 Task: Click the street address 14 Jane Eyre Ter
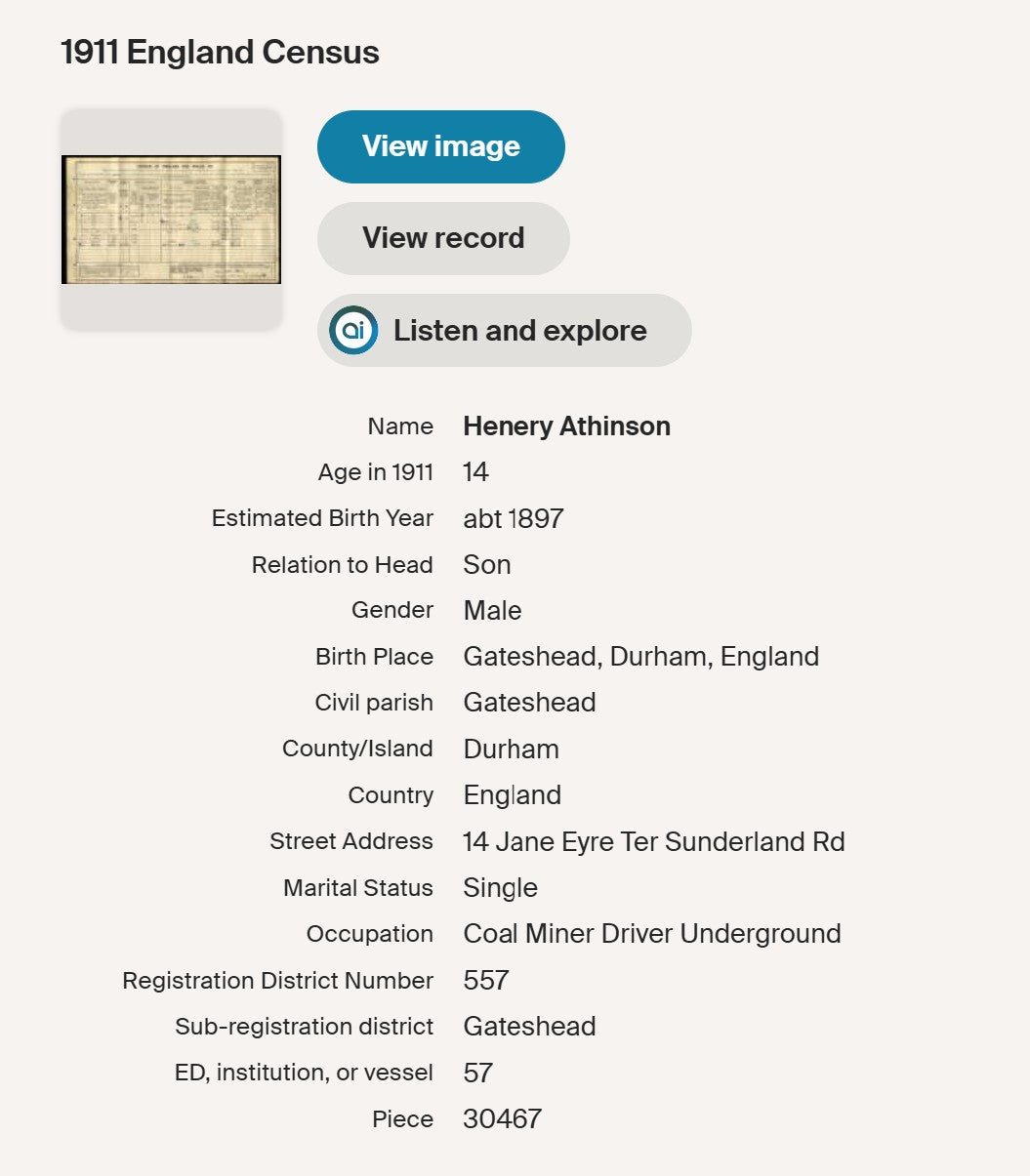(653, 841)
